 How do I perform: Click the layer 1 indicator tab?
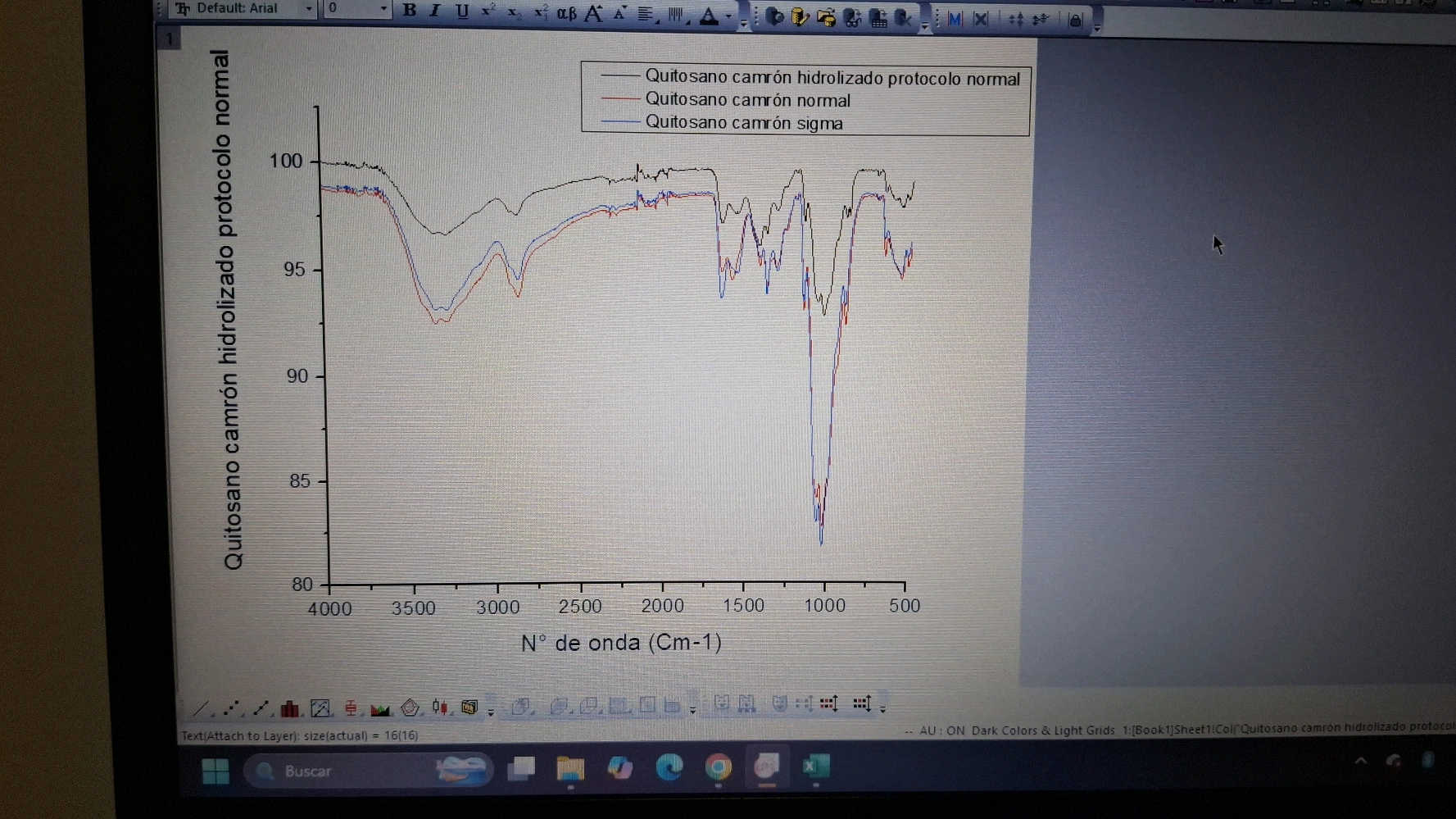(x=170, y=39)
